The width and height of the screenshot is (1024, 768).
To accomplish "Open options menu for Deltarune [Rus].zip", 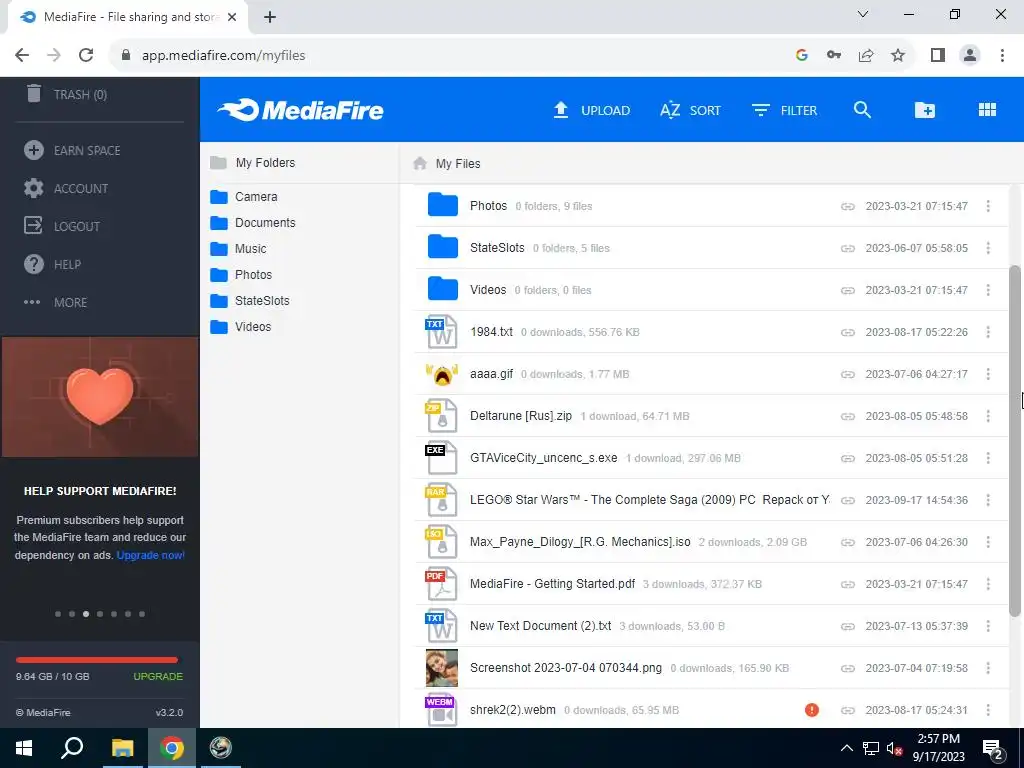I will coord(988,416).
